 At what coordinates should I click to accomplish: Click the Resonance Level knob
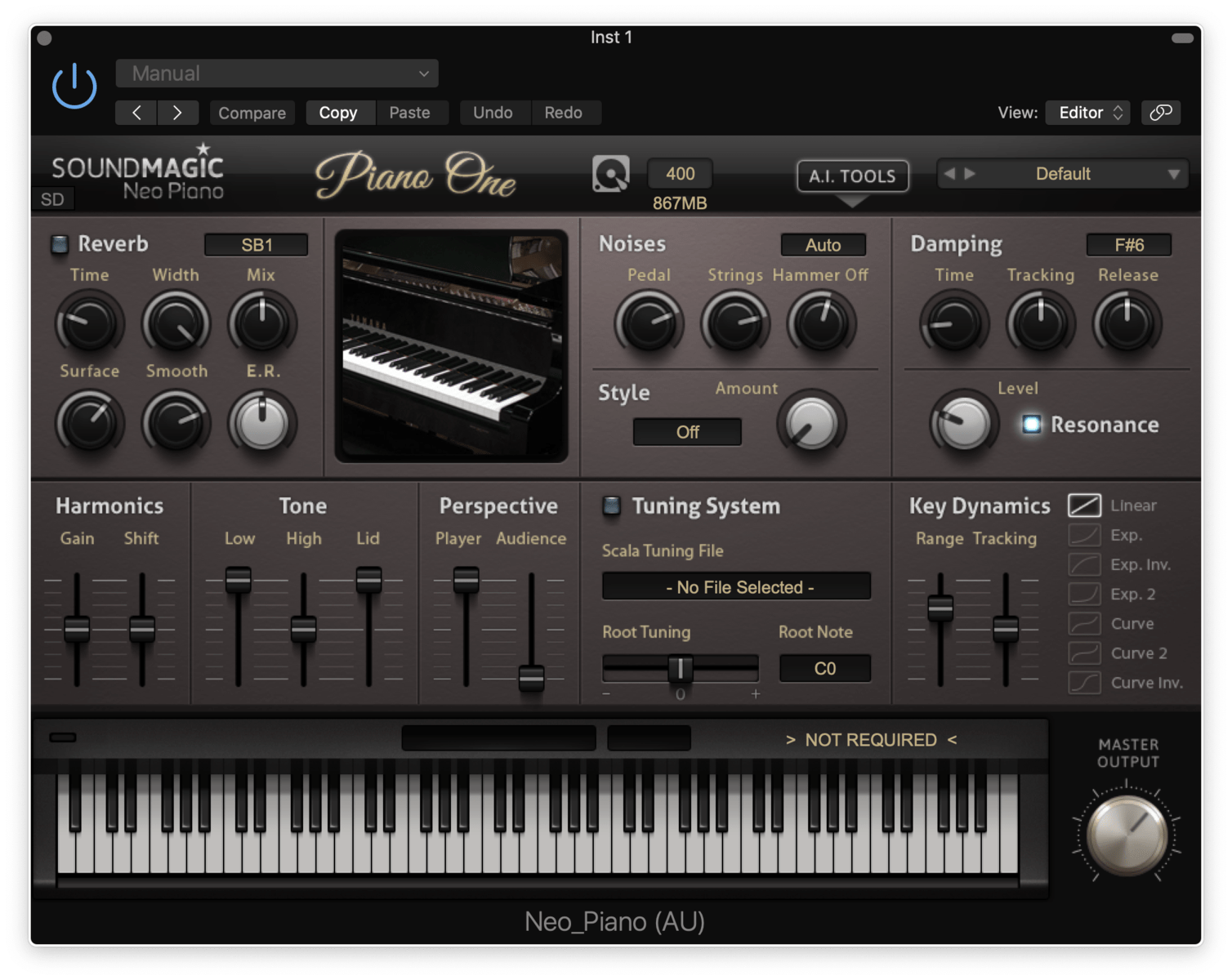[x=963, y=423]
